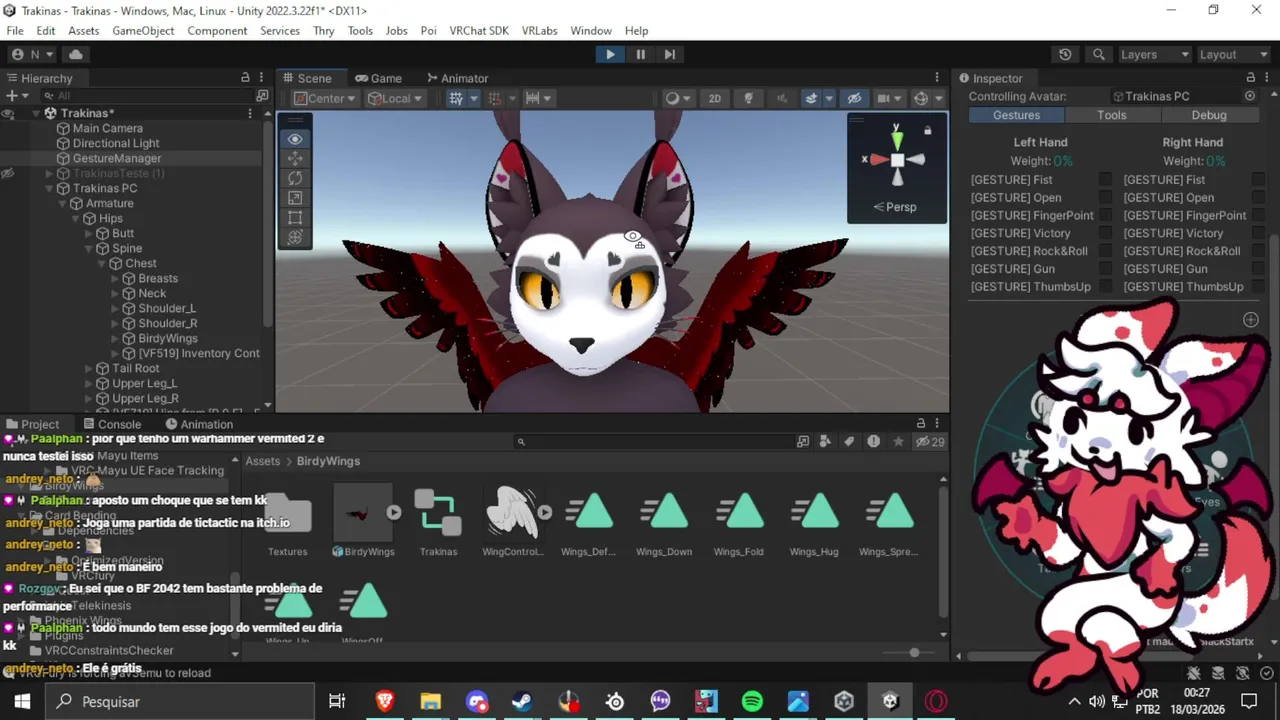Start Play mode with the Play button
1280x720 pixels.
pyautogui.click(x=610, y=54)
